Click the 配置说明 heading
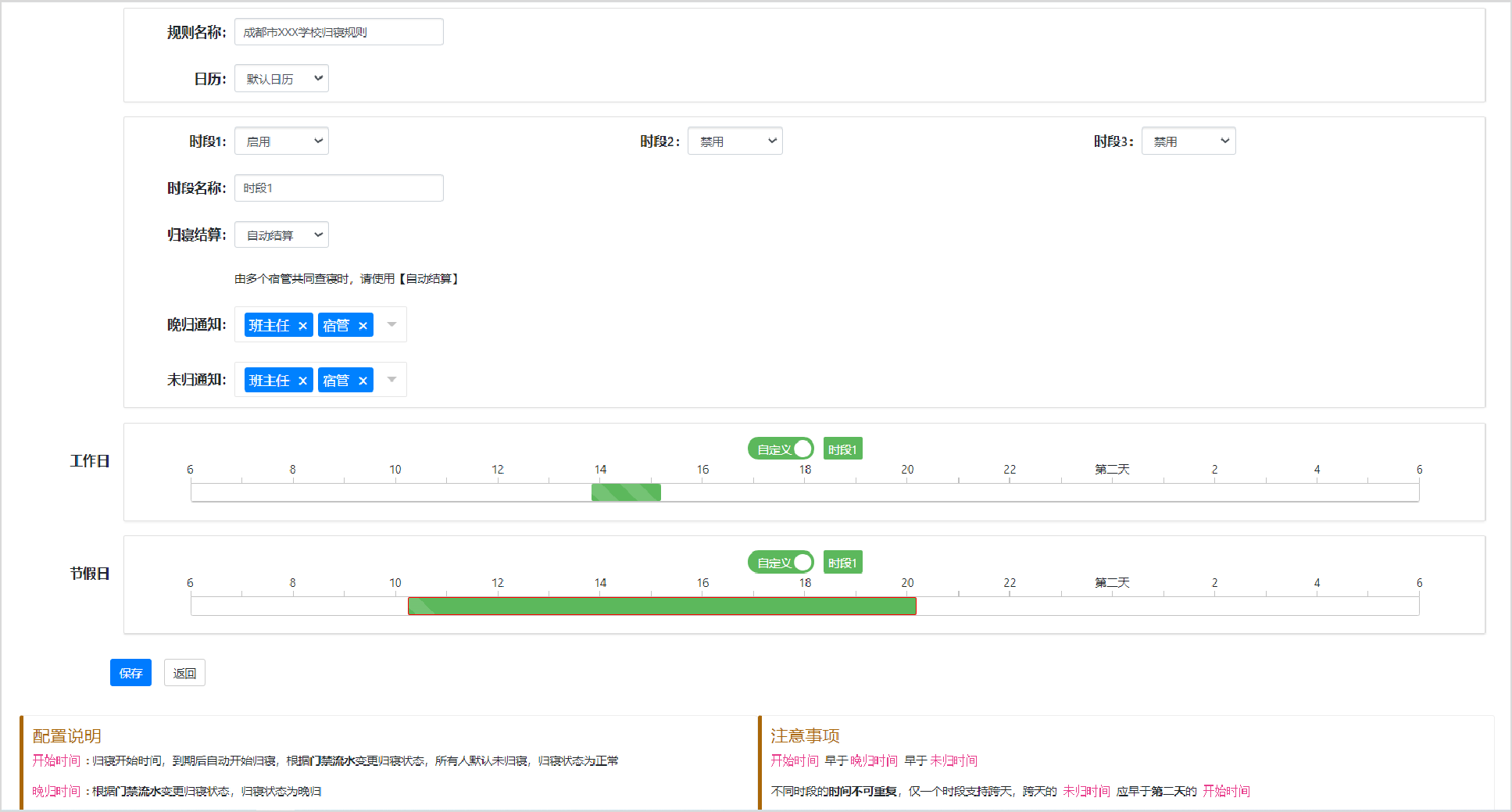The width and height of the screenshot is (1512, 812). [66, 736]
